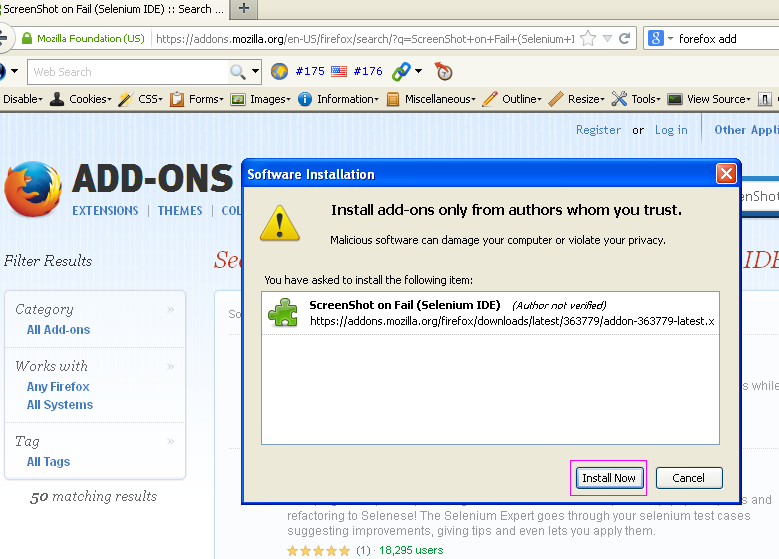Select the Any Firefox filter

coord(58,387)
